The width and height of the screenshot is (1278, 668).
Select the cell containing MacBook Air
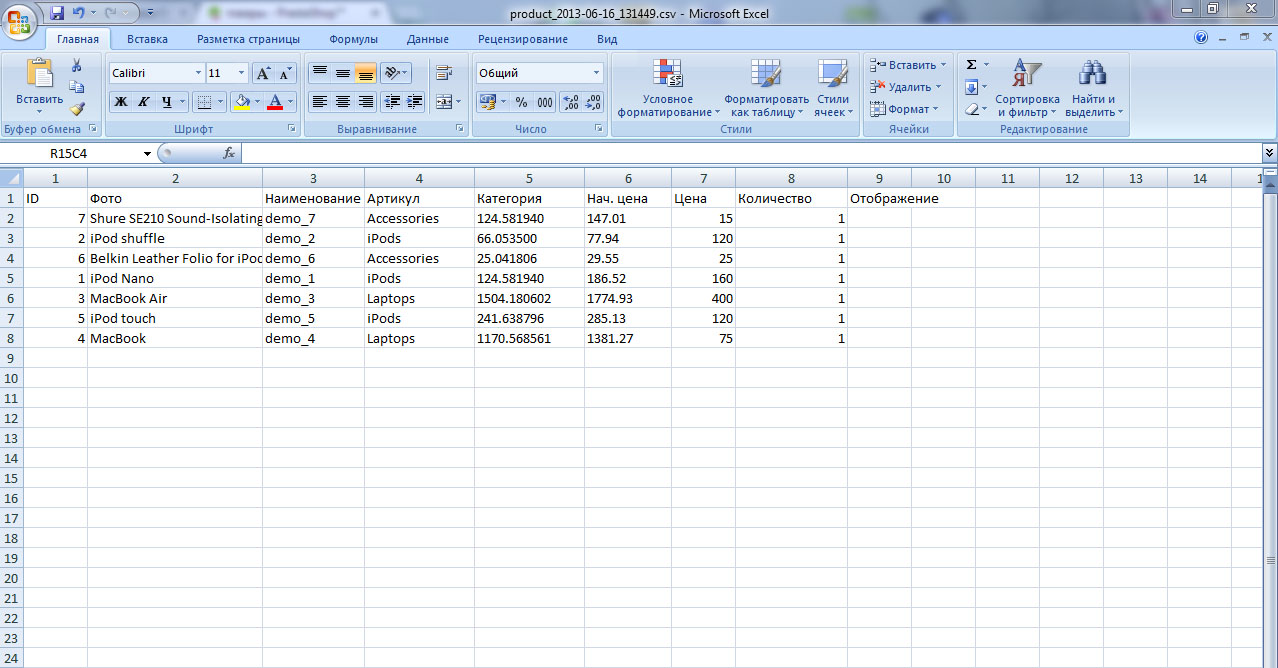click(174, 299)
